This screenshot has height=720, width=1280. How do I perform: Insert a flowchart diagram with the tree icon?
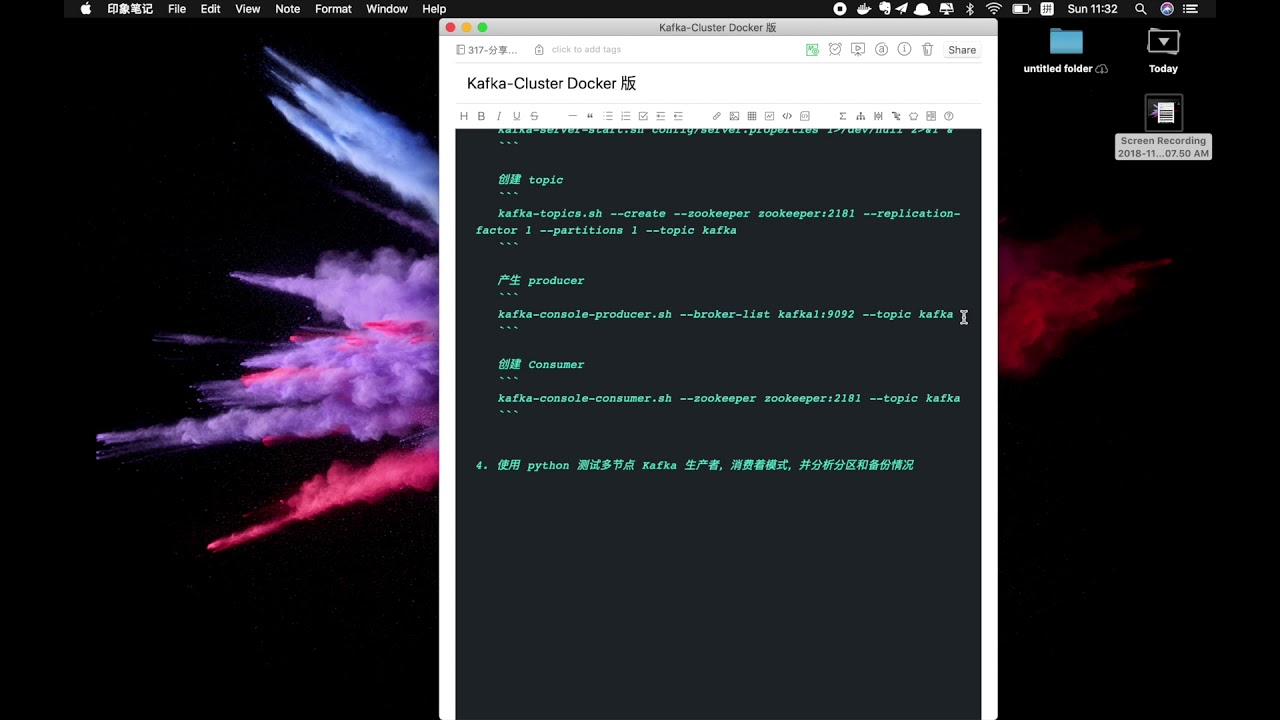861,116
